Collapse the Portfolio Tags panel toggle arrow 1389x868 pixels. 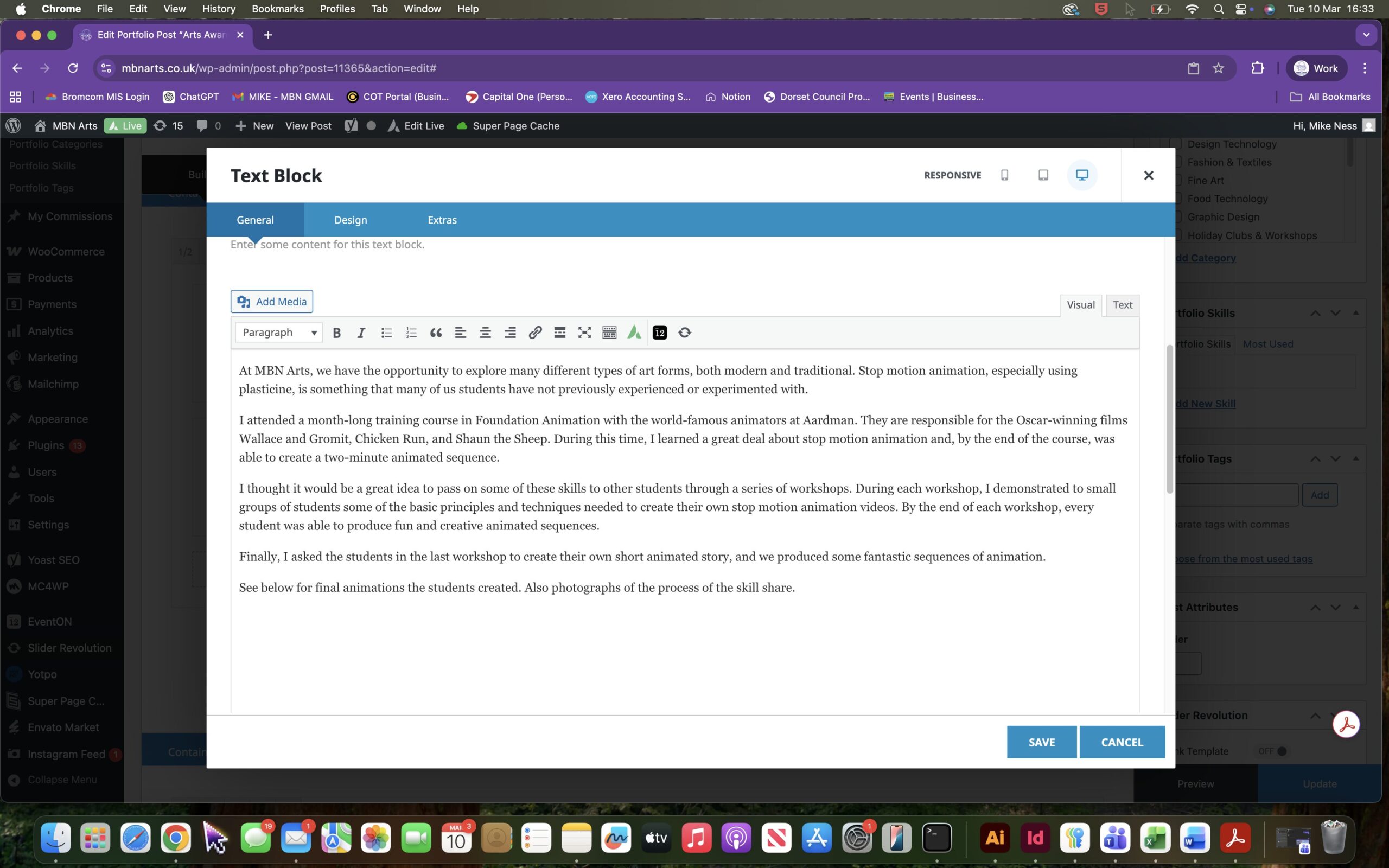click(x=1355, y=458)
